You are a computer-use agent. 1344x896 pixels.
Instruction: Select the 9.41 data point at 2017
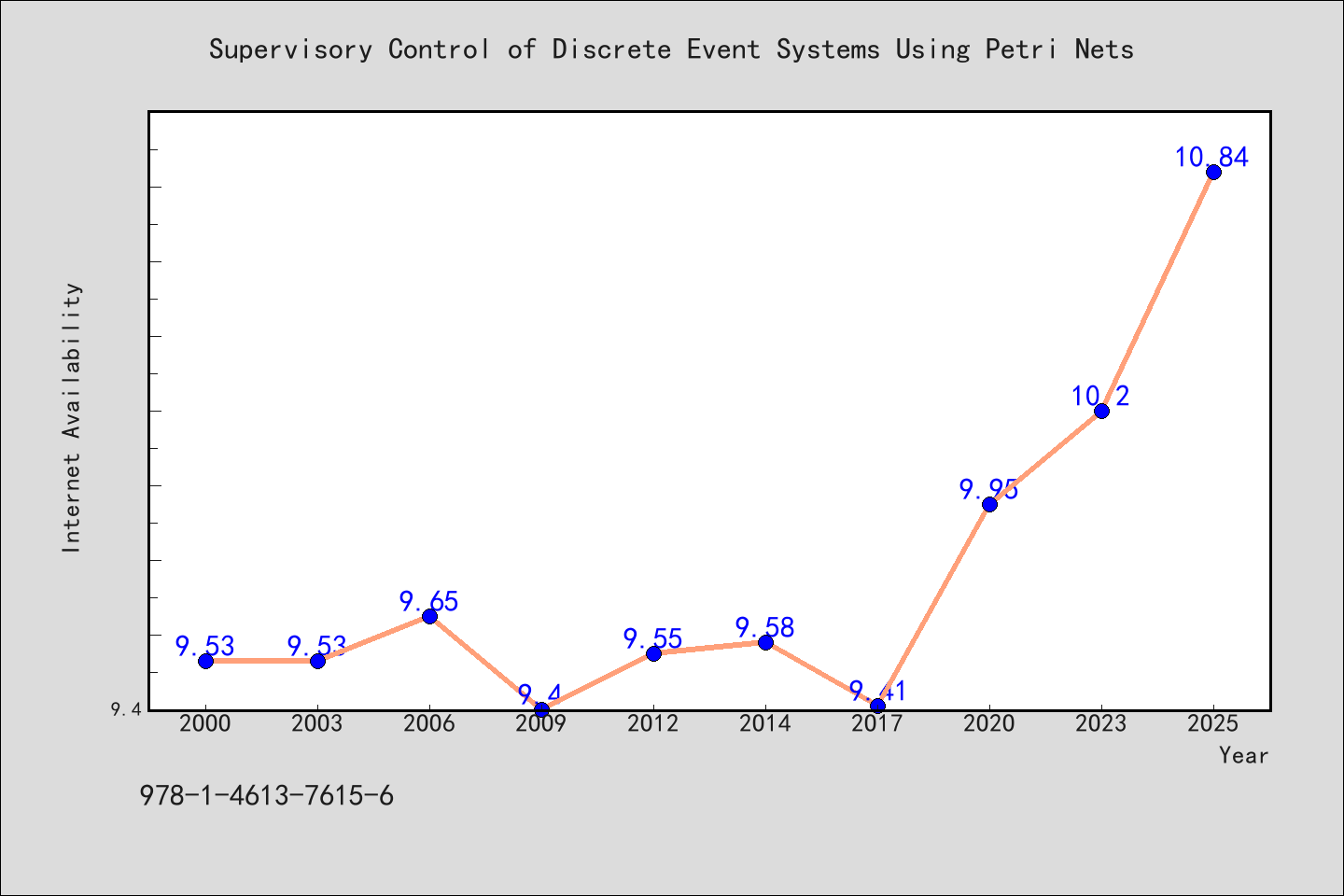click(877, 706)
